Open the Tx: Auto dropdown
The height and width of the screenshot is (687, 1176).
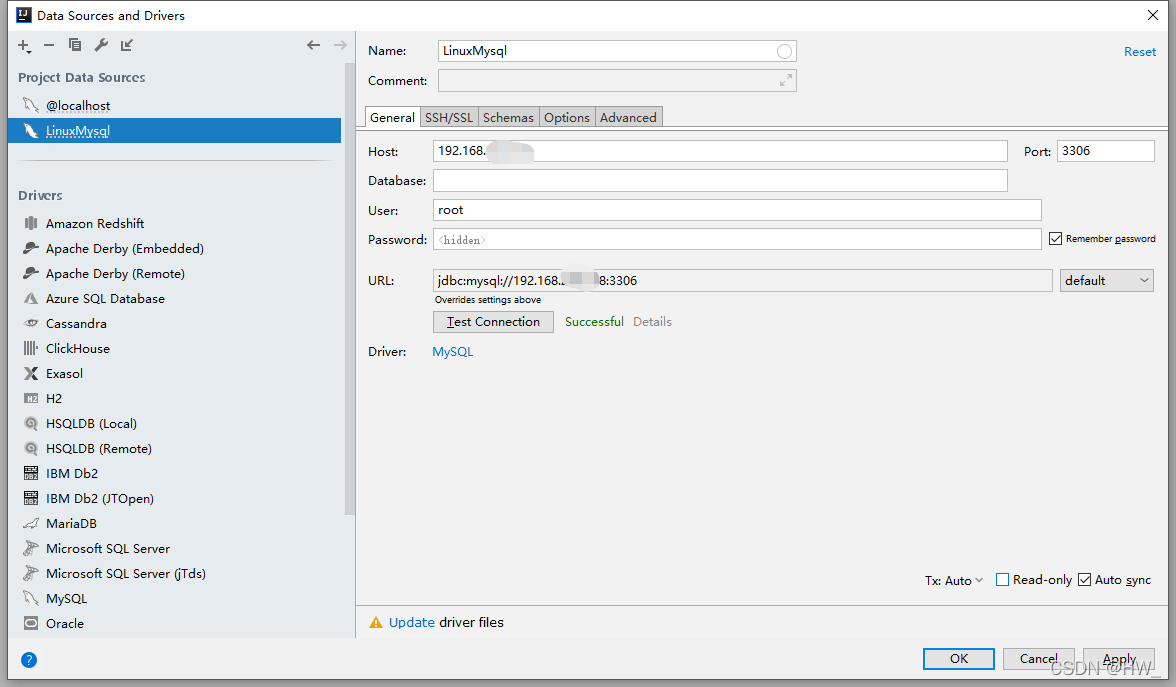[x=953, y=579]
